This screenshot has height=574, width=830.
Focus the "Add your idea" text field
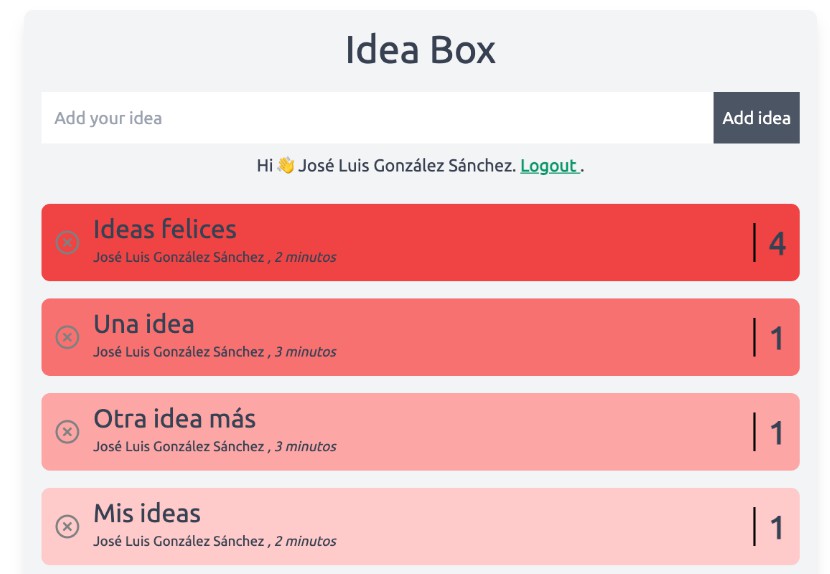[x=377, y=118]
